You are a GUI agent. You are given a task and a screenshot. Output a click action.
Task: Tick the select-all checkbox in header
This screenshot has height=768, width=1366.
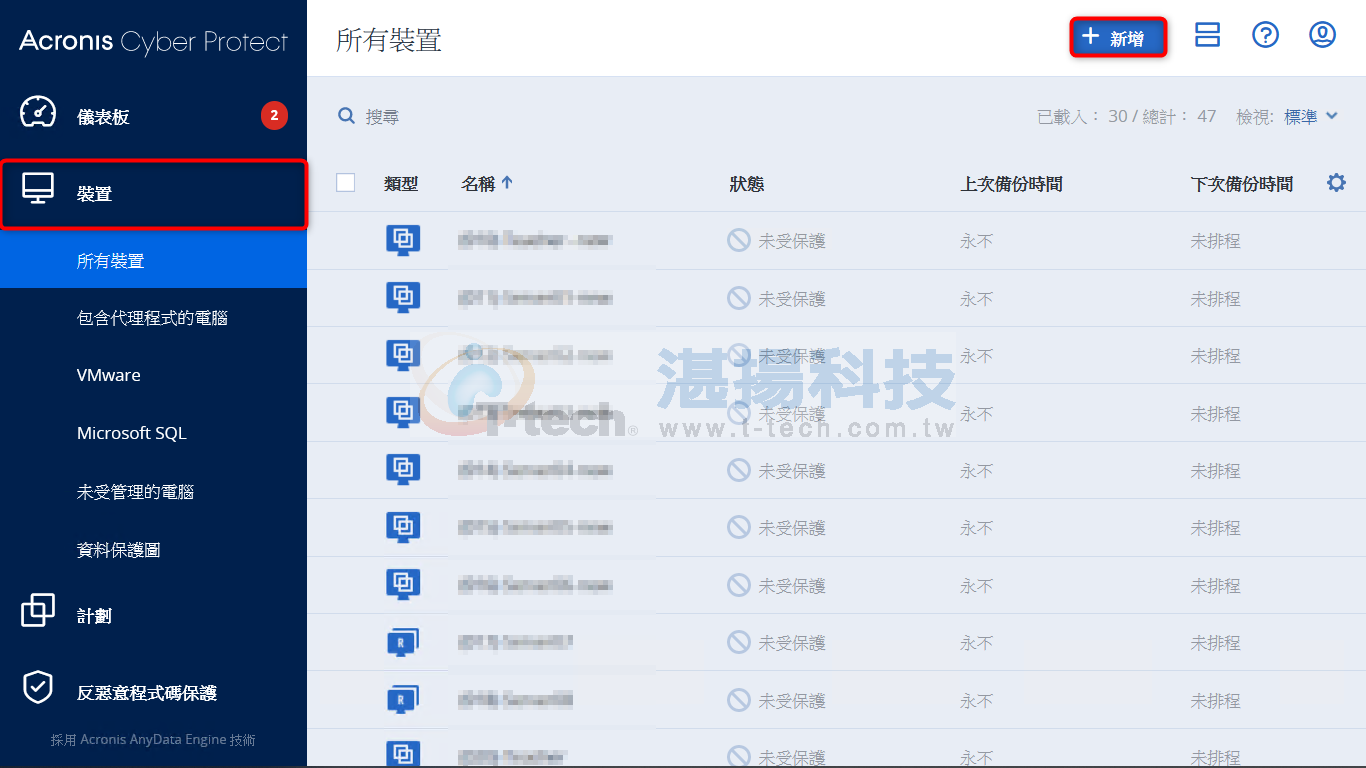tap(346, 182)
